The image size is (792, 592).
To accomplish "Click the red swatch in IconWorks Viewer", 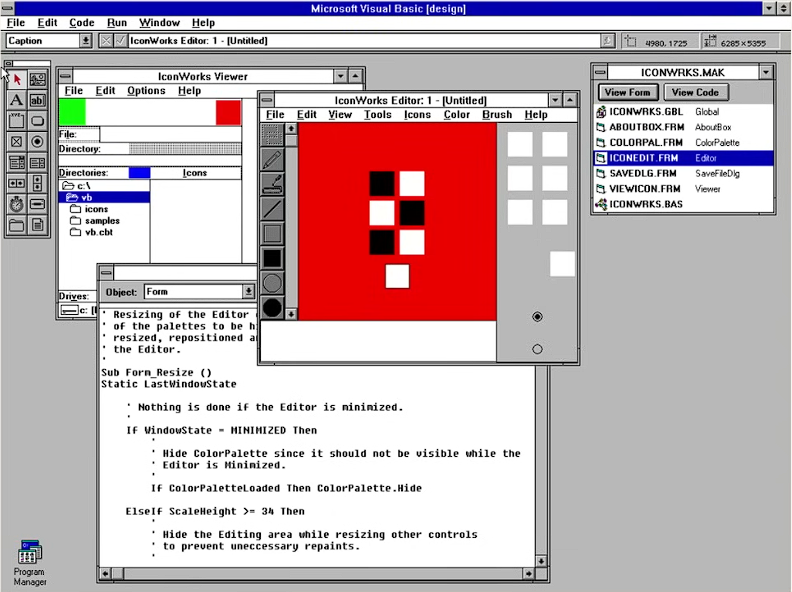I will tap(228, 113).
